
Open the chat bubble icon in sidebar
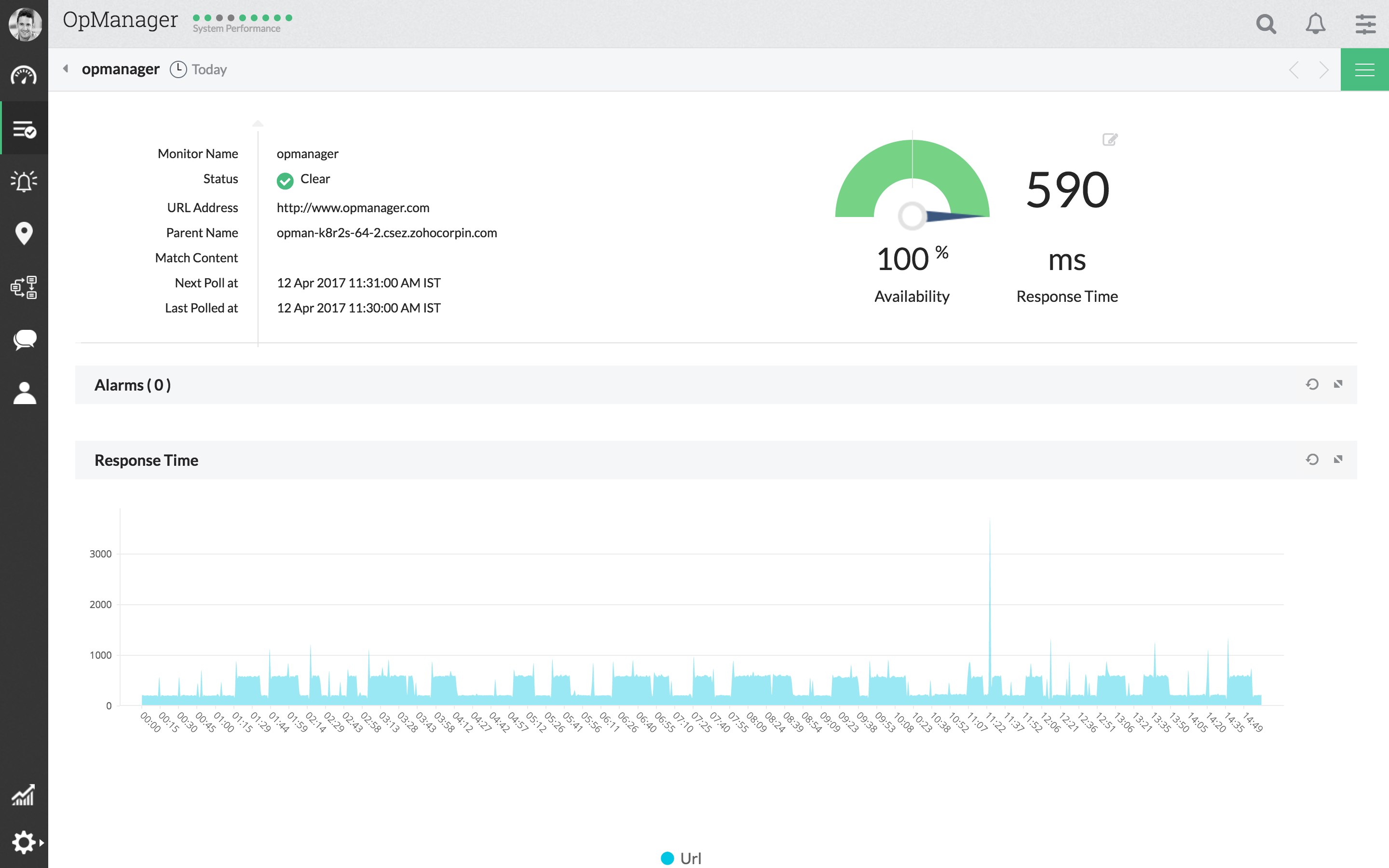[24, 339]
